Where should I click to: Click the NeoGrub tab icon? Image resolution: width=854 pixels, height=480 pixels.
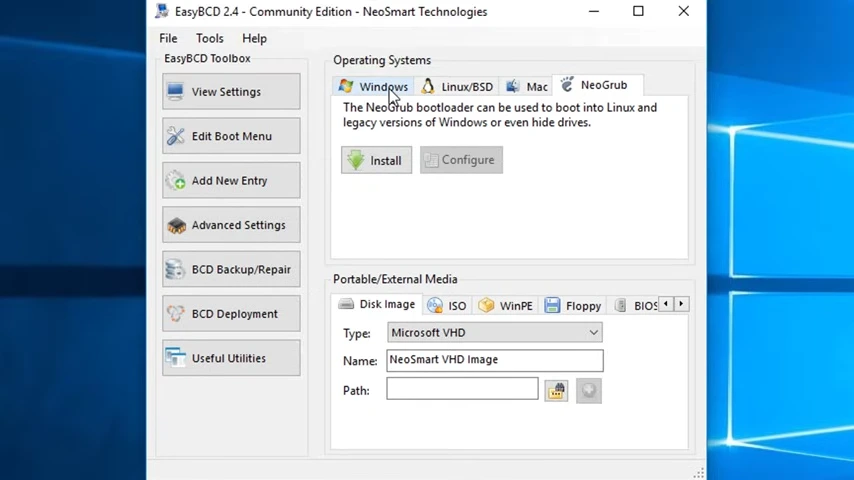click(x=567, y=84)
